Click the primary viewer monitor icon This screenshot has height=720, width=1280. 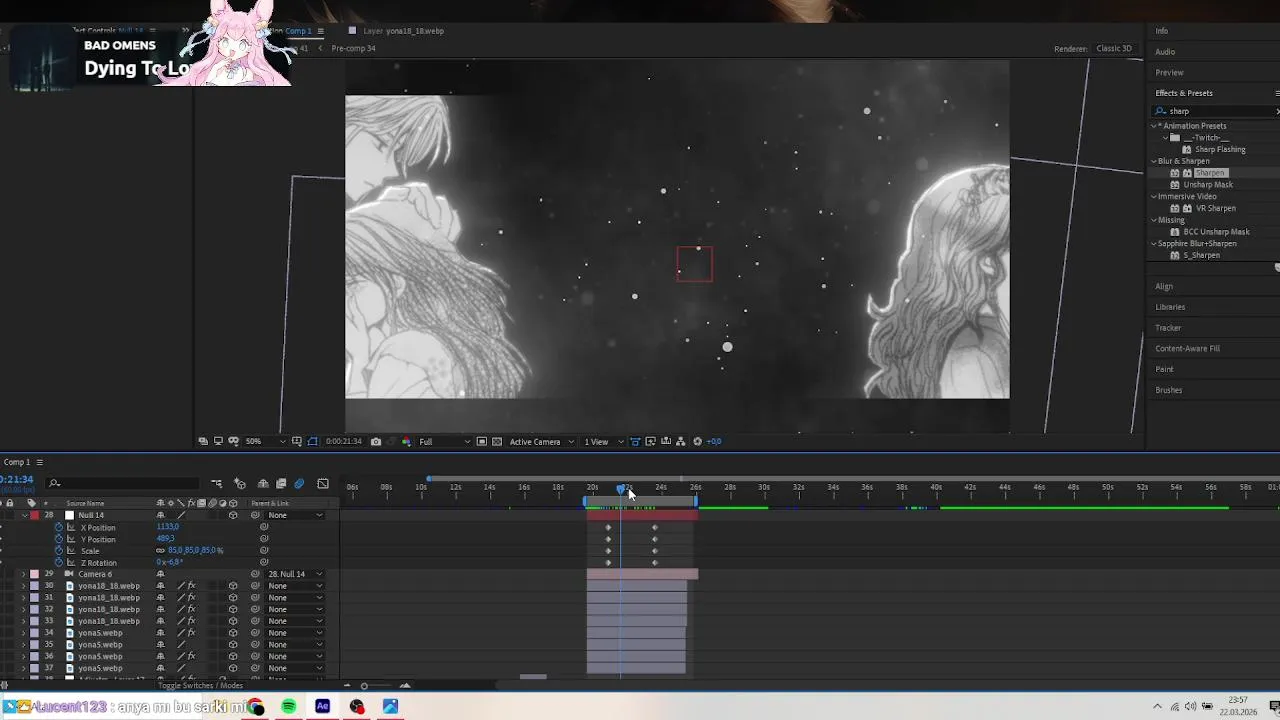tap(217, 441)
